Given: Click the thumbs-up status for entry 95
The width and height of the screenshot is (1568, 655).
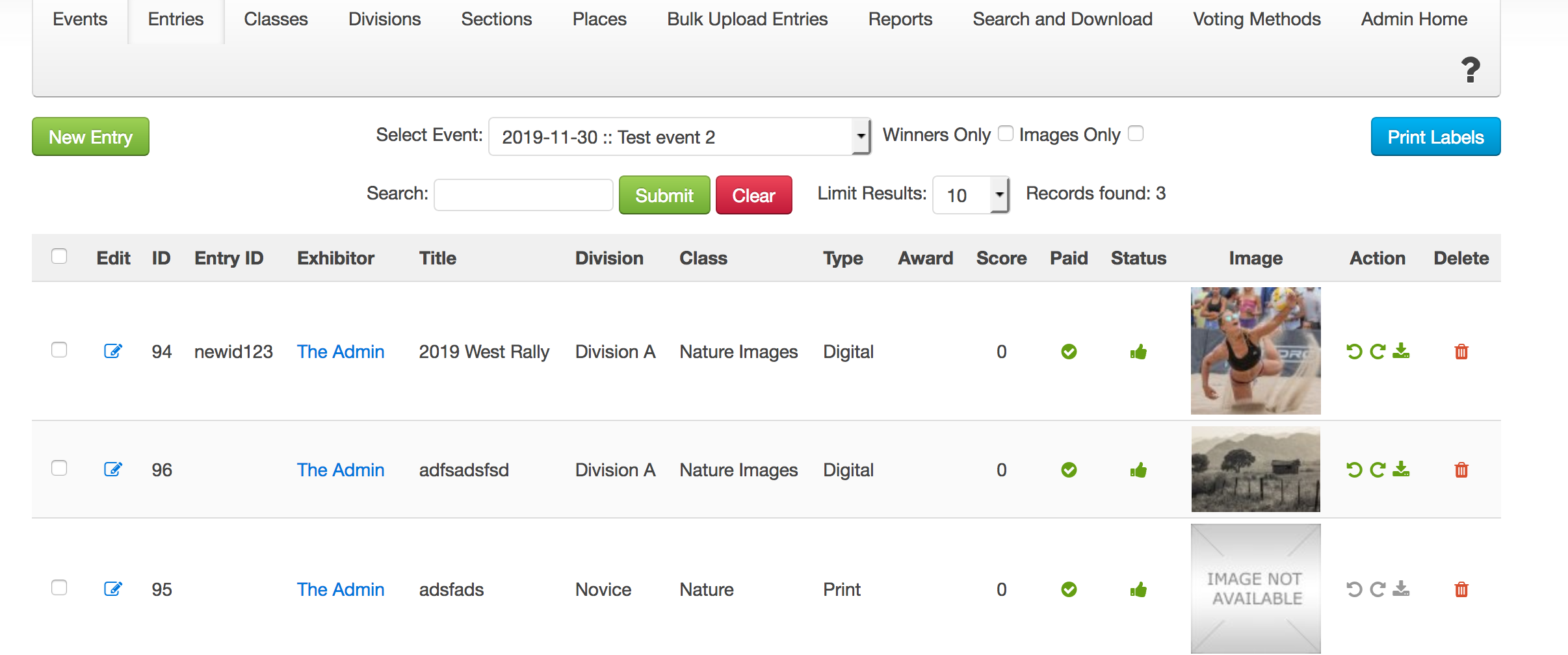Looking at the screenshot, I should [1138, 590].
